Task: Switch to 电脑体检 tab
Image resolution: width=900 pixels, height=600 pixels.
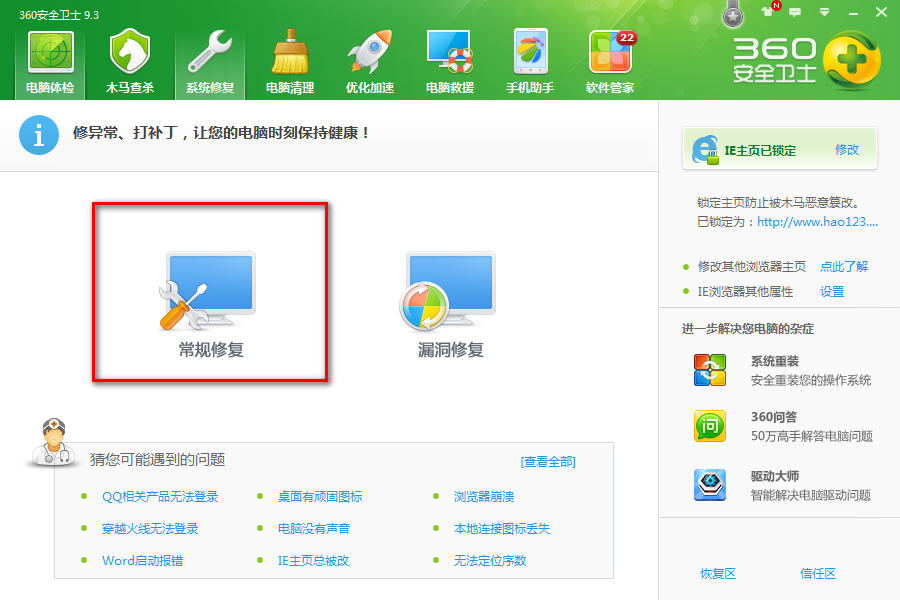Action: (50, 62)
